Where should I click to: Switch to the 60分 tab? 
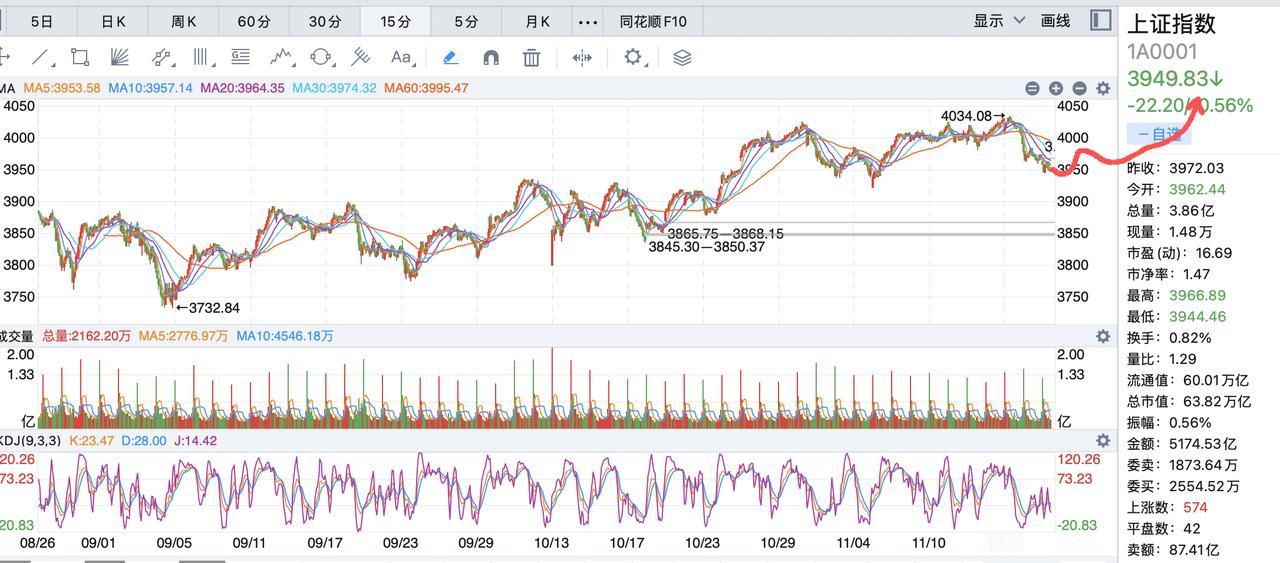[x=254, y=21]
